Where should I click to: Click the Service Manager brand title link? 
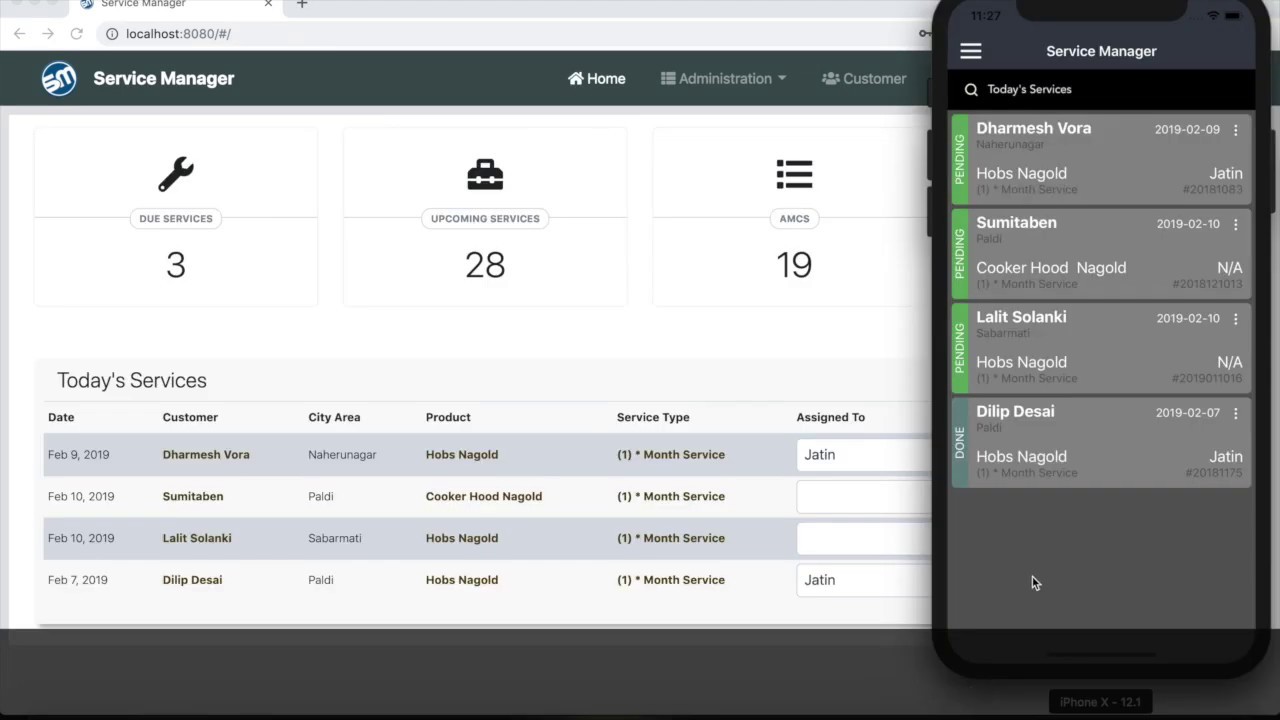coord(164,78)
